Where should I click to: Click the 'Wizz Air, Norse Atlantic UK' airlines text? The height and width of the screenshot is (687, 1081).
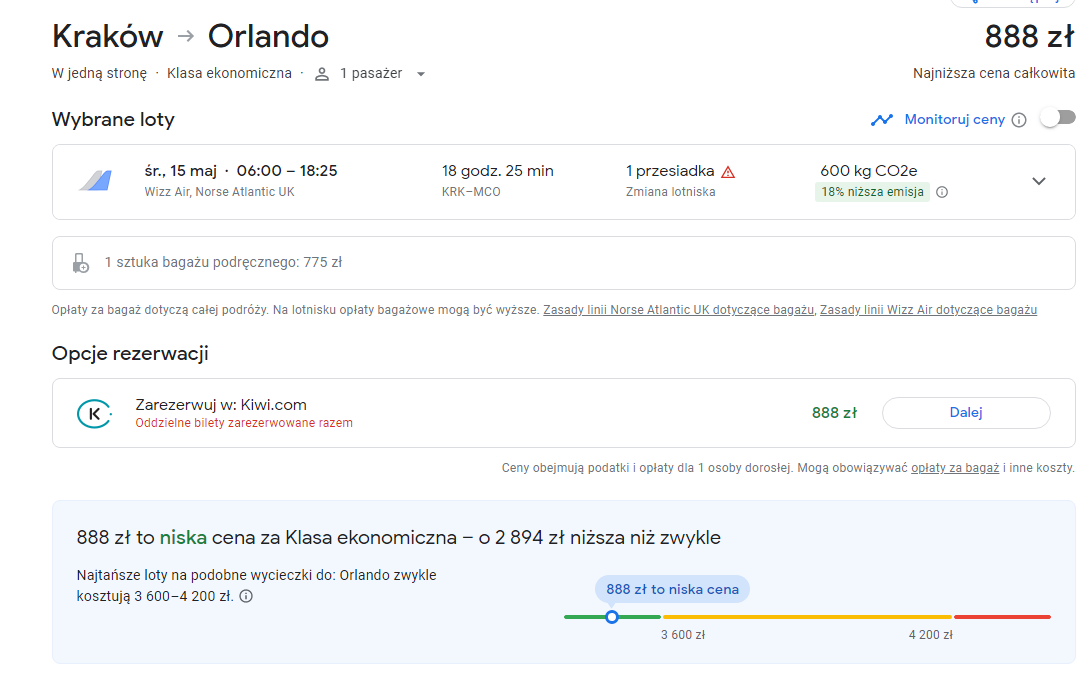pos(219,192)
